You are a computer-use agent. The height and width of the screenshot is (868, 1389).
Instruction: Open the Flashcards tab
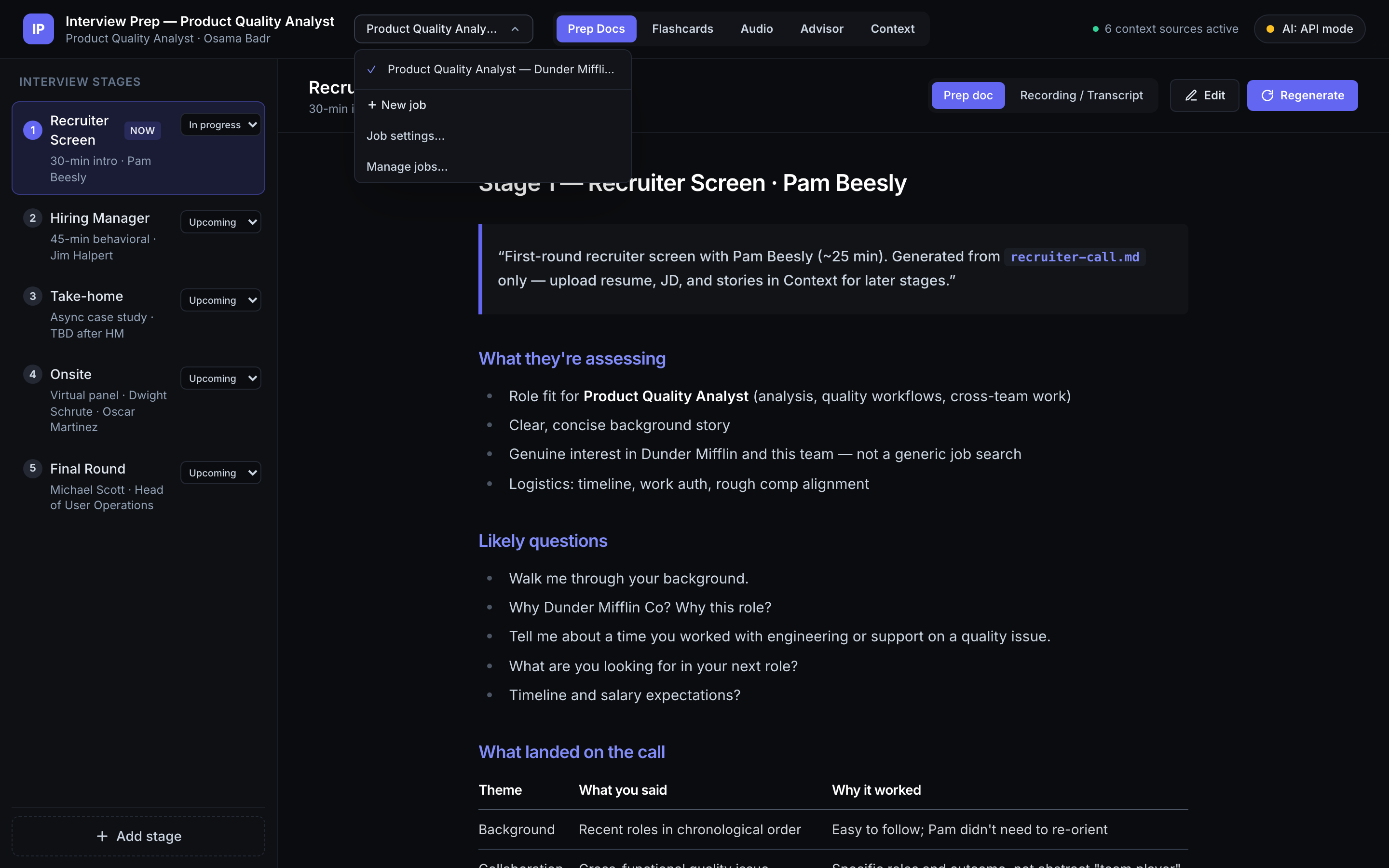(x=682, y=29)
